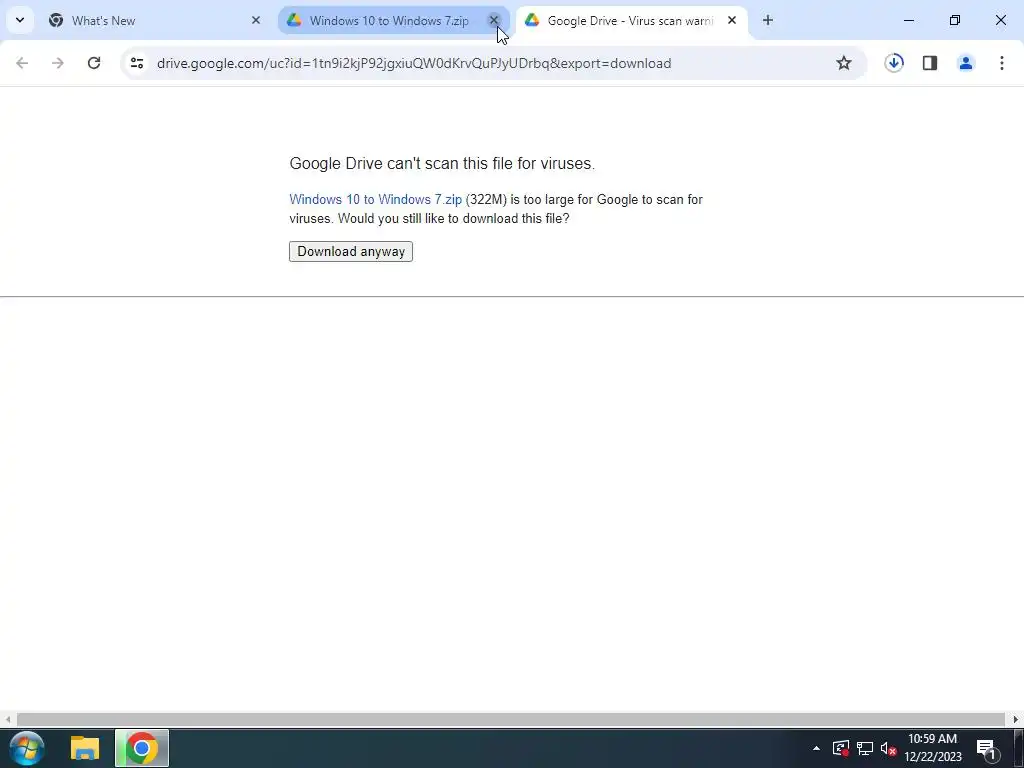Viewport: 1024px width, 768px height.
Task: Open the Chrome downloads indicator
Action: pyautogui.click(x=894, y=63)
